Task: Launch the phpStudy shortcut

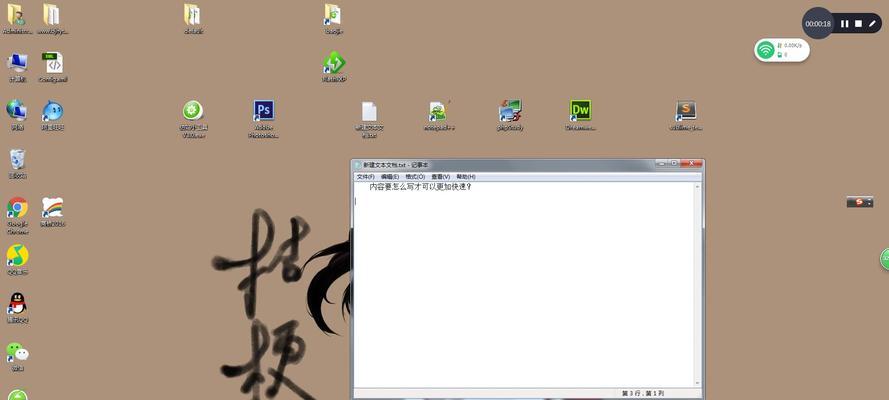Action: coord(510,111)
